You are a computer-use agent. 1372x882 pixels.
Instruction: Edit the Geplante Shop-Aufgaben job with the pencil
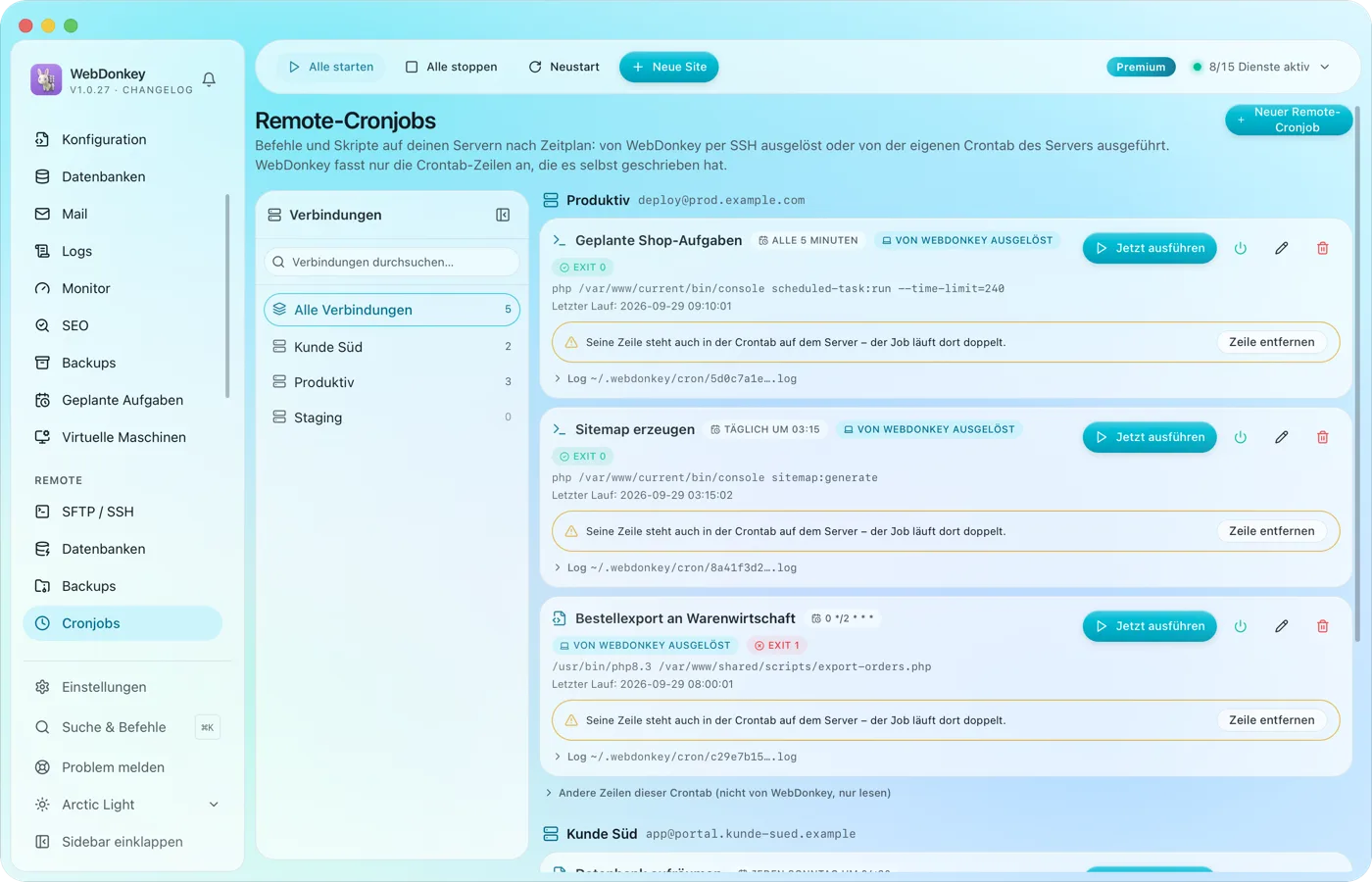1281,248
